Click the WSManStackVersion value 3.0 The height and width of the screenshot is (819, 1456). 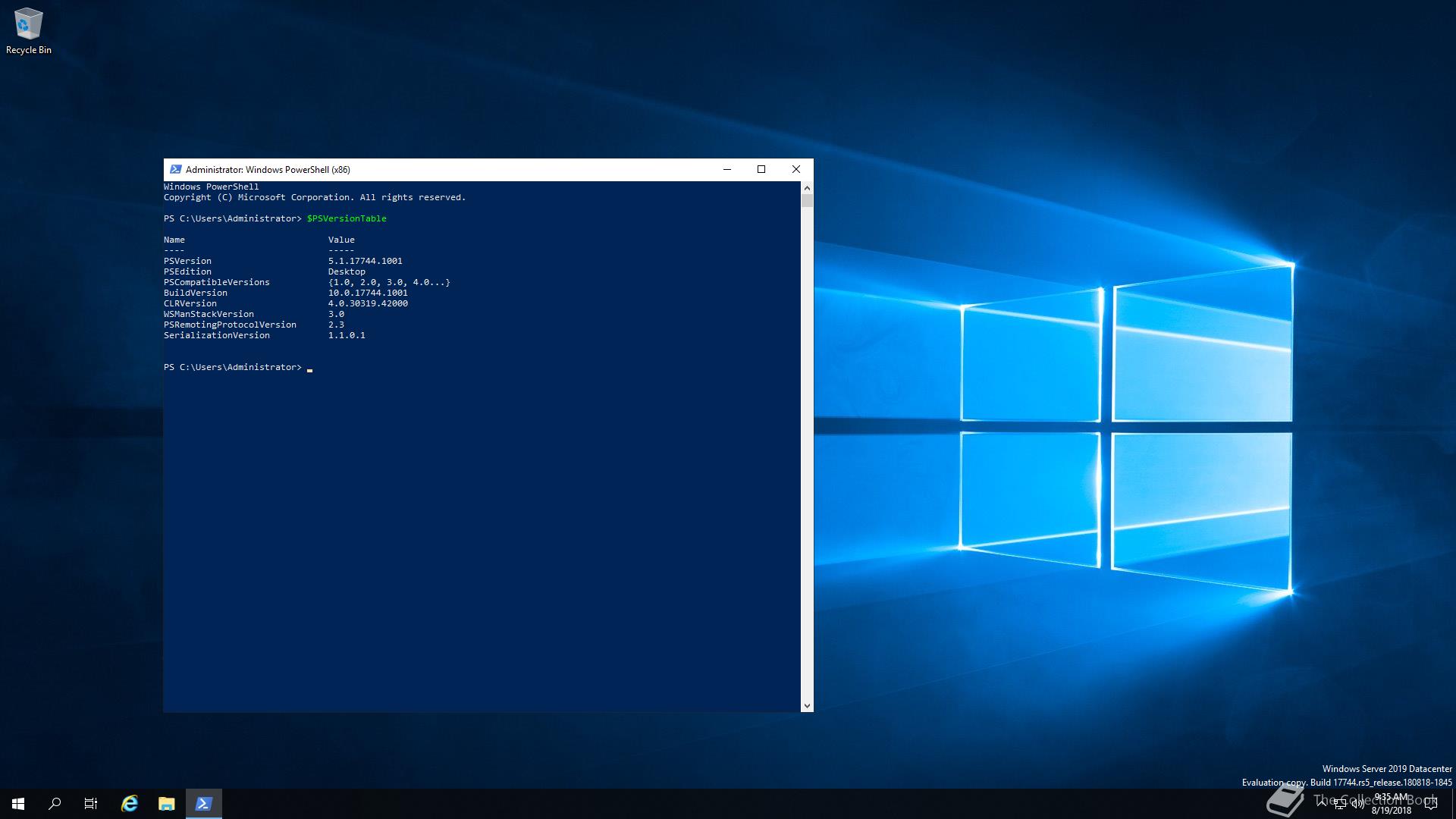336,314
